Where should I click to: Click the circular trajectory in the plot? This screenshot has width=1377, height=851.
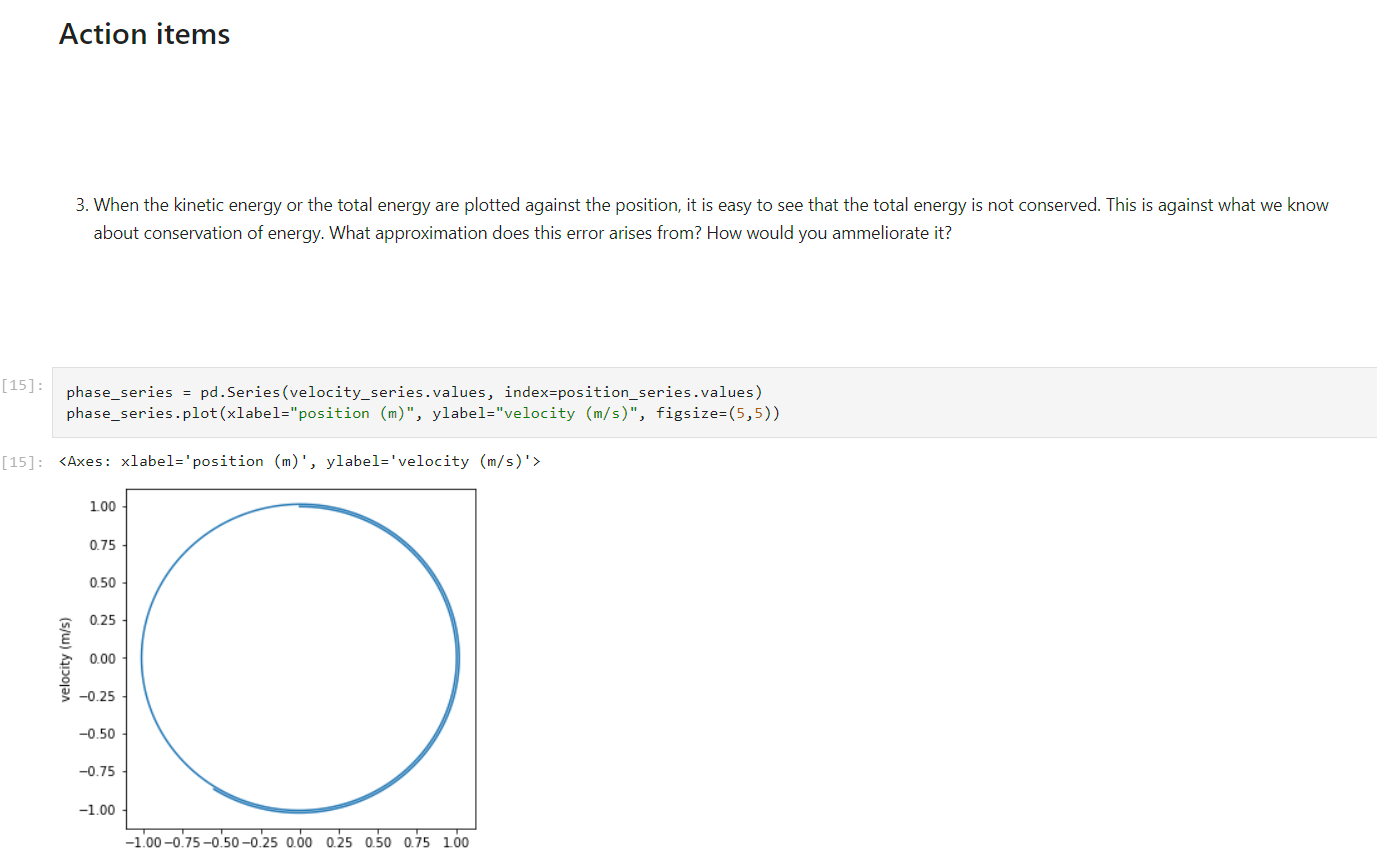pos(459,657)
